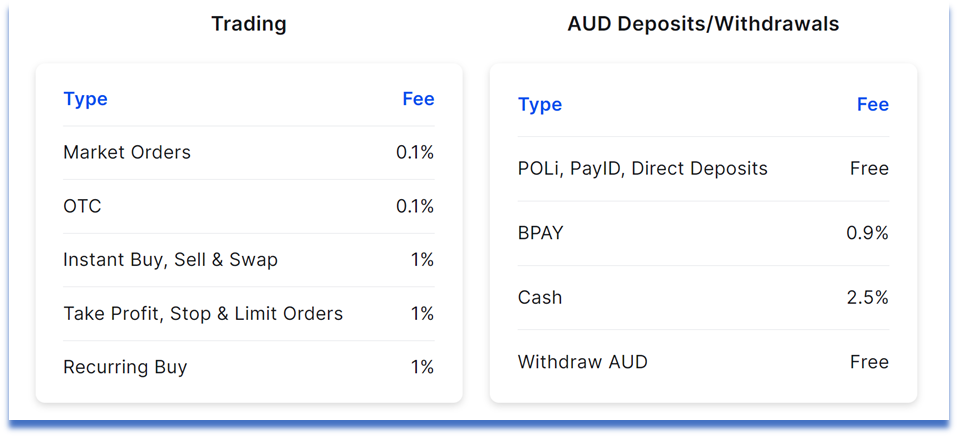This screenshot has width=958, height=437.
Task: Click the 0.1% fee for Market Orders
Action: click(x=415, y=152)
